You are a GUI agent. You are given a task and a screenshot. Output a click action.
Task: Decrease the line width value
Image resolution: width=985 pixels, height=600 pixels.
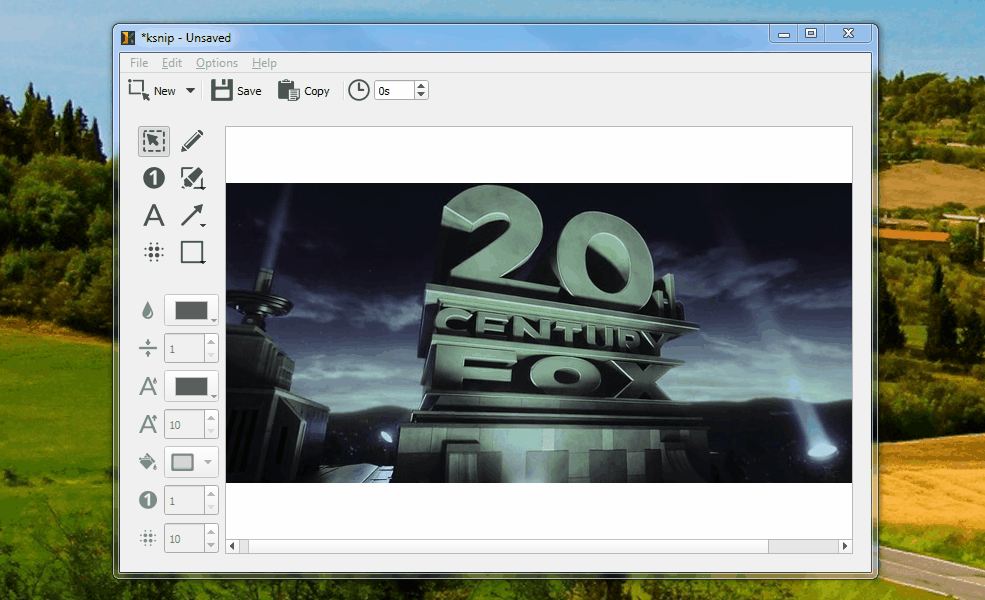point(211,355)
